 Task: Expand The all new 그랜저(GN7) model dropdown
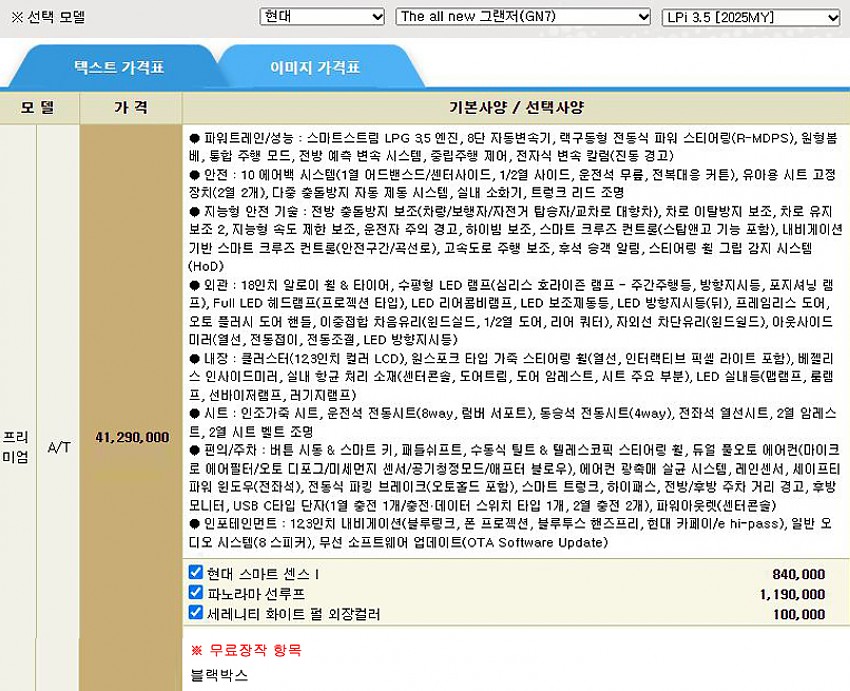click(x=523, y=17)
